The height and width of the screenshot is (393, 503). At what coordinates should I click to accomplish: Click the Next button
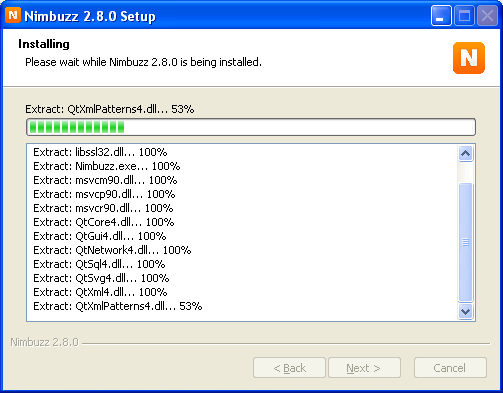click(364, 368)
